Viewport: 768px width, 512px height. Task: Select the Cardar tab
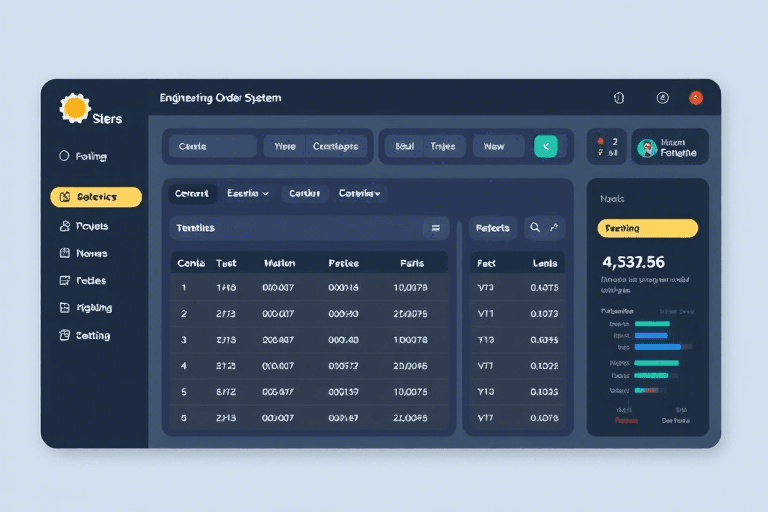point(304,193)
